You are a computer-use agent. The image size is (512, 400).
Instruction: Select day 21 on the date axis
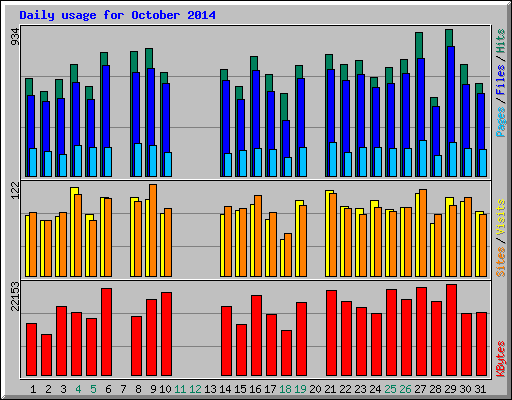click(x=330, y=389)
